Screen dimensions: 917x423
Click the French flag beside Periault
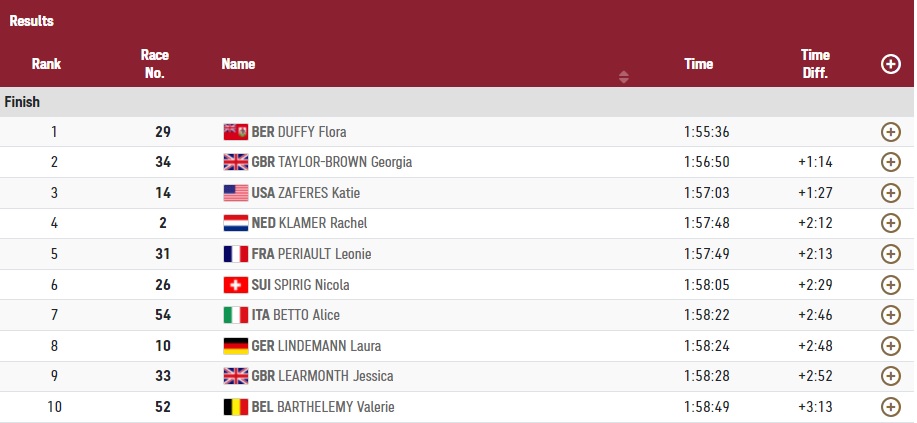tap(235, 254)
